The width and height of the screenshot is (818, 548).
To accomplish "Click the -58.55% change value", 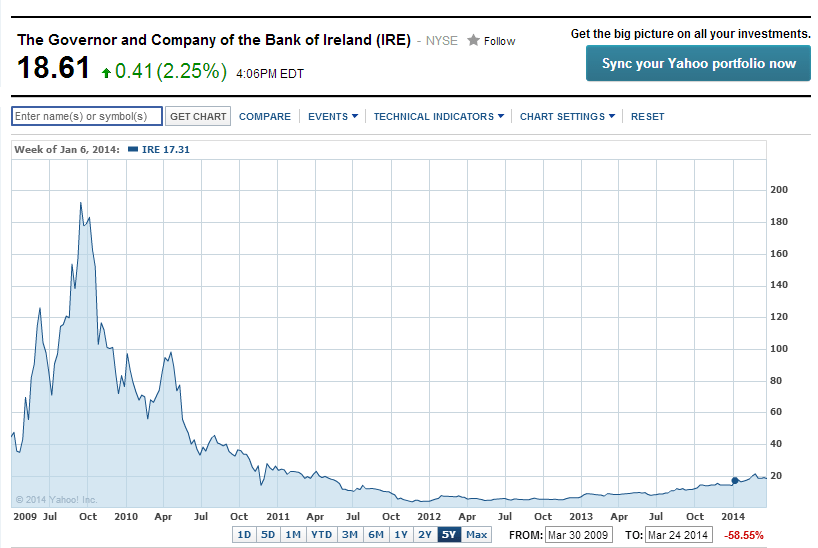I will pyautogui.click(x=743, y=535).
